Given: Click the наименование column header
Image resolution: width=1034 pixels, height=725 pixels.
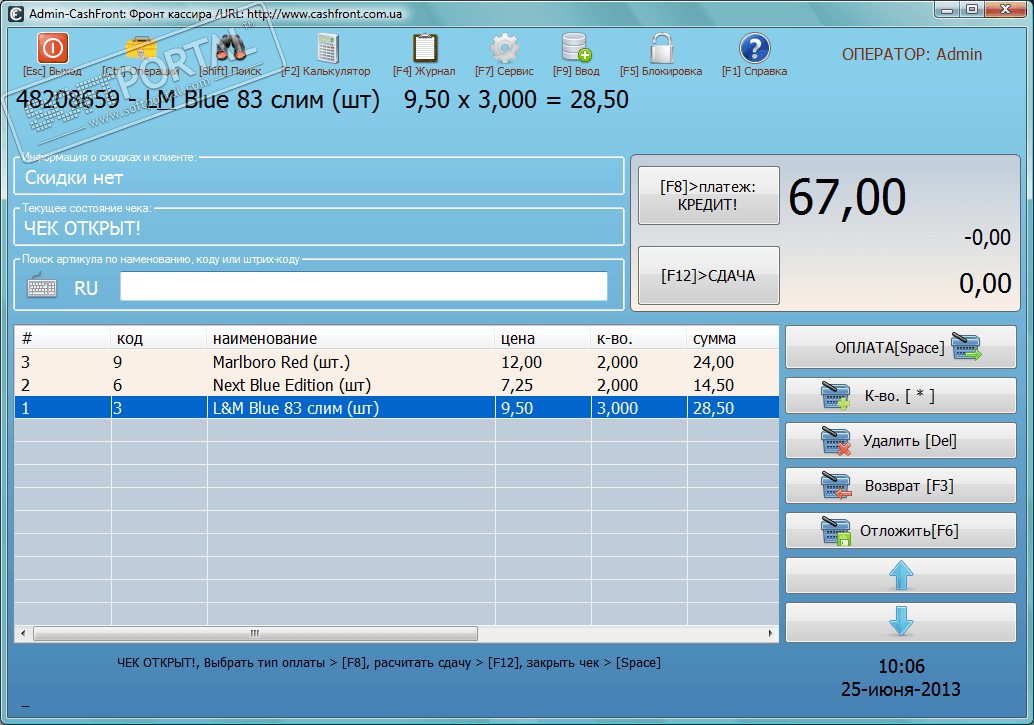Looking at the screenshot, I should (x=351, y=338).
